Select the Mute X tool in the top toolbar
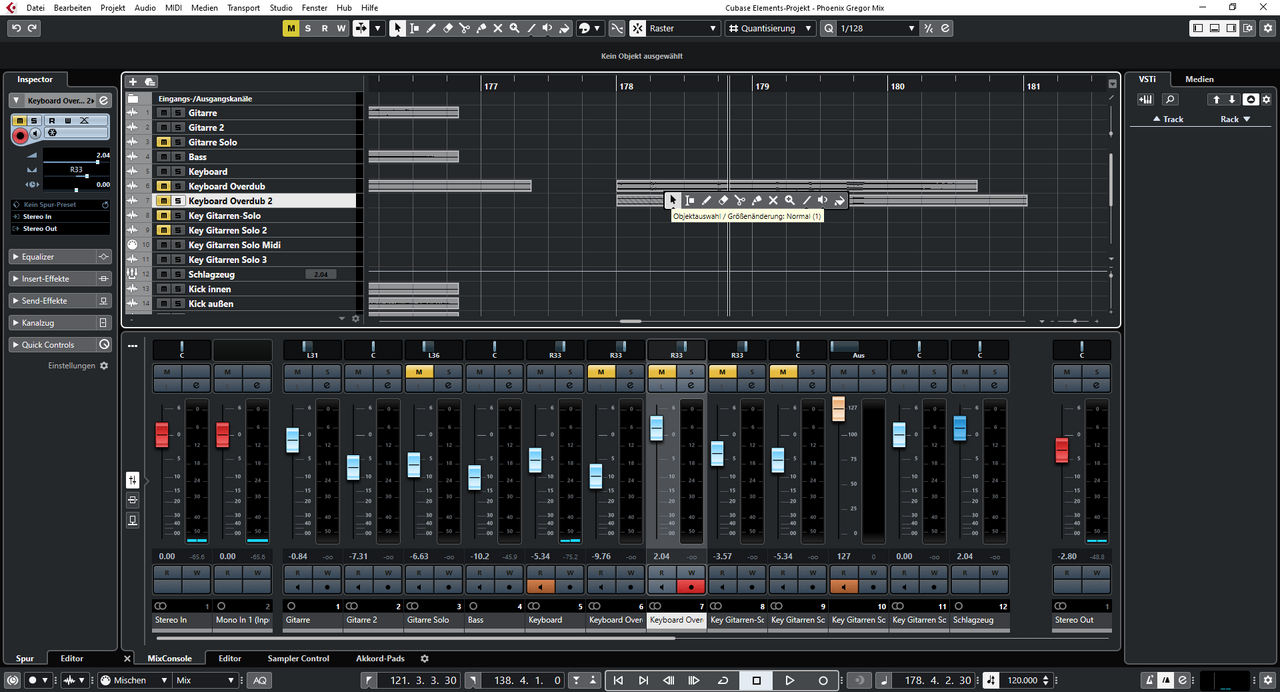Viewport: 1280px width, 692px height. [498, 28]
